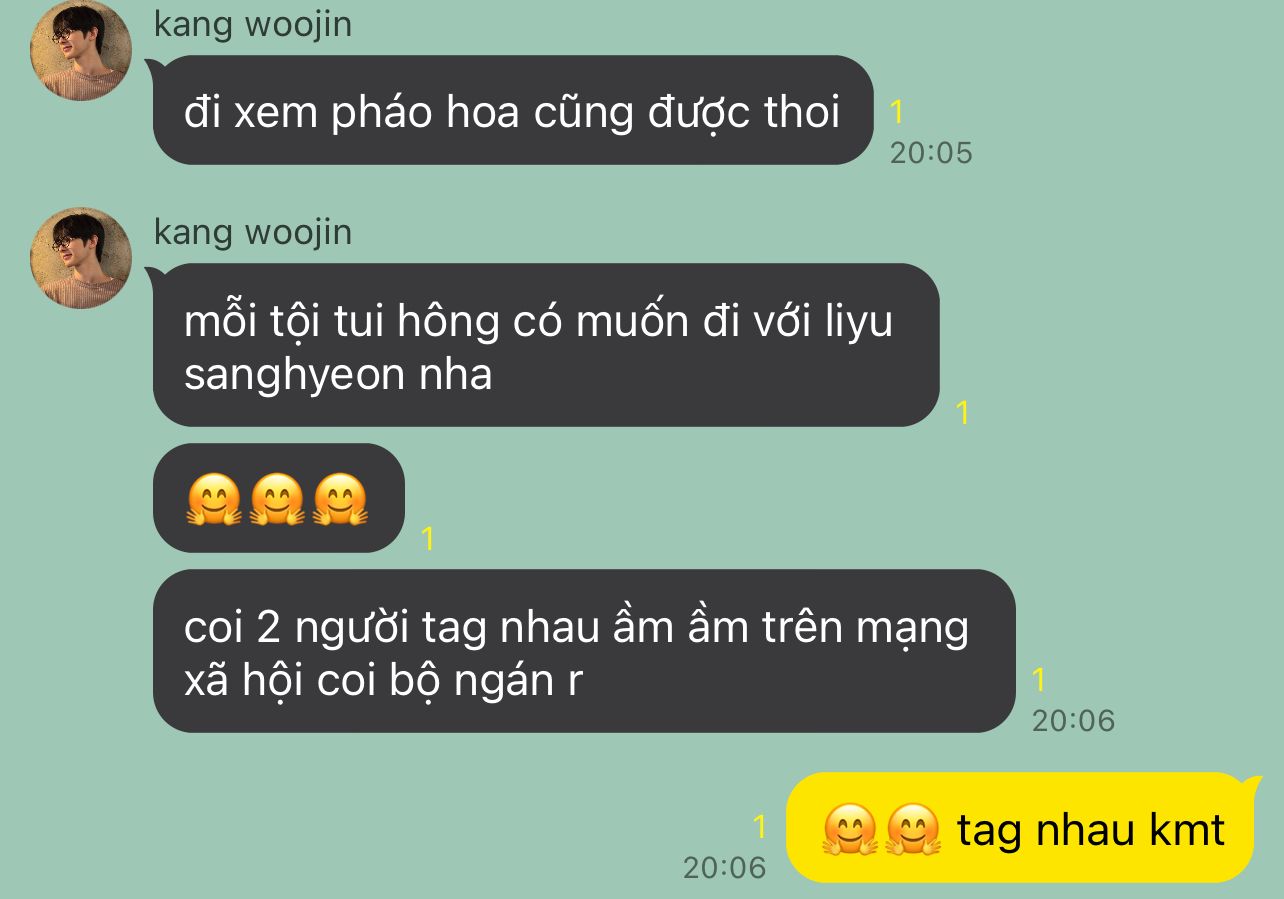Screen dimensions: 1284x899
Task: Tap the yellow 'tag nhau kmt' bubble
Action: [x=1022, y=828]
